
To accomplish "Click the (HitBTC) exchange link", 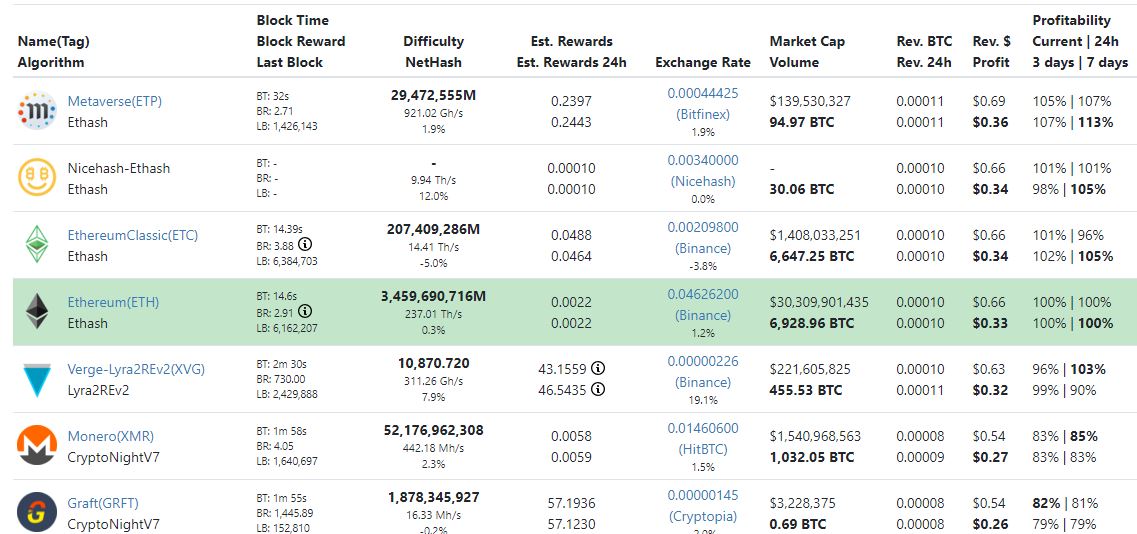I will pos(703,449).
